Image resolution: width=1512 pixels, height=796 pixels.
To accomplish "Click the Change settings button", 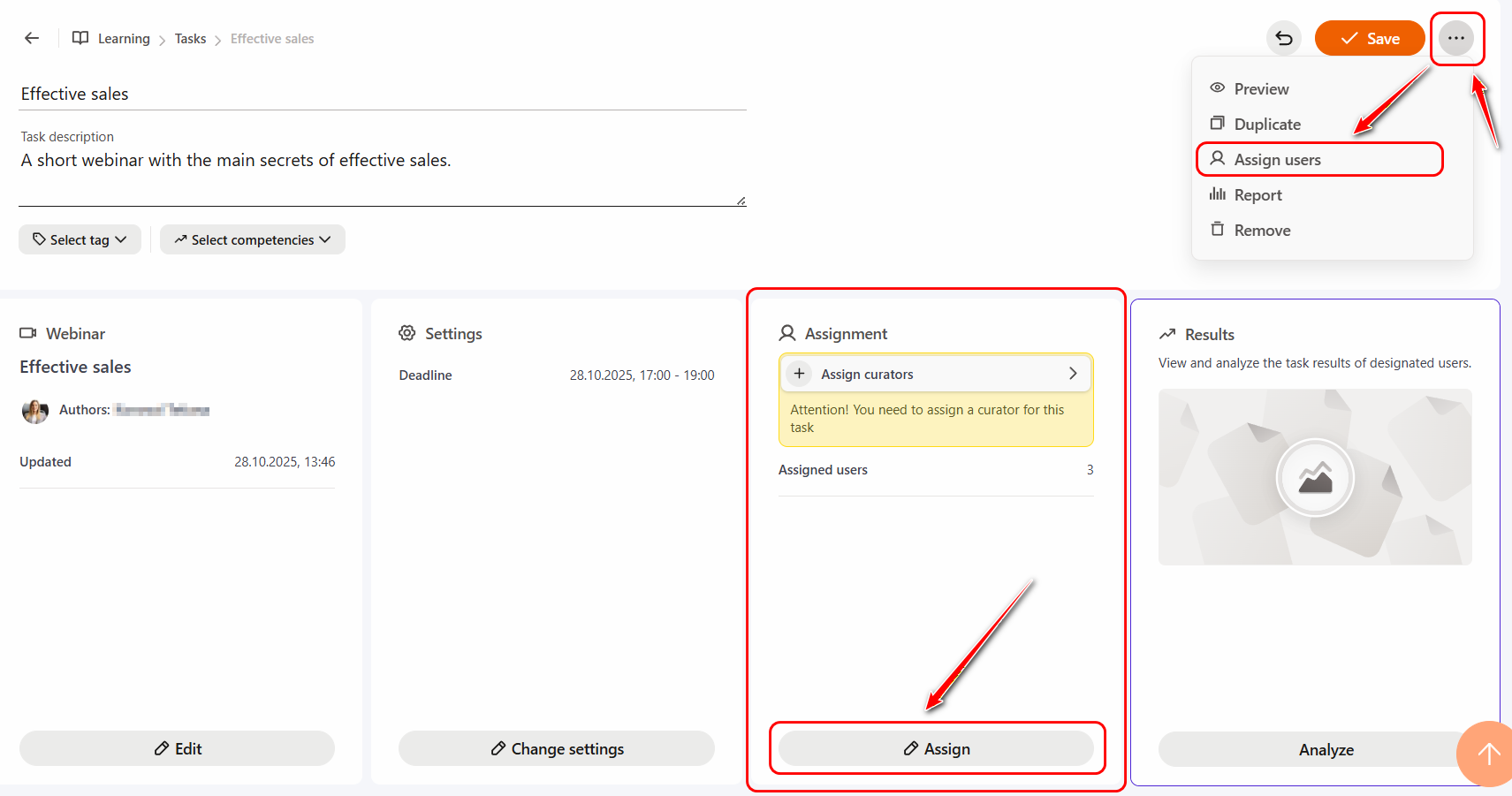I will (557, 749).
